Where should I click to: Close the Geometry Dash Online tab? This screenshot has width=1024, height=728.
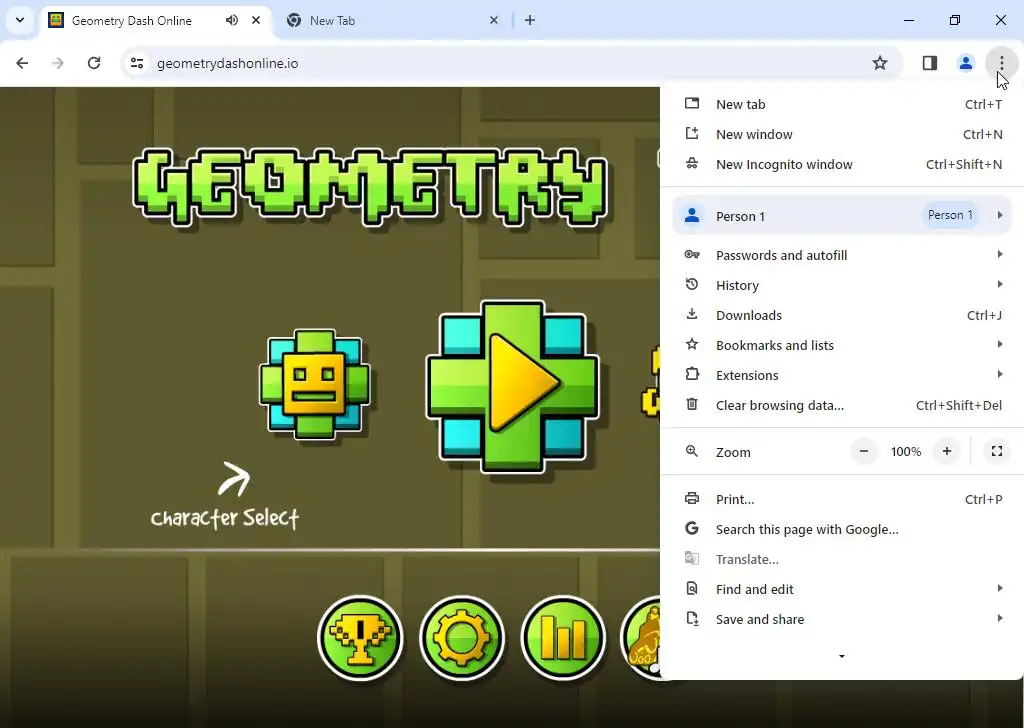click(256, 20)
